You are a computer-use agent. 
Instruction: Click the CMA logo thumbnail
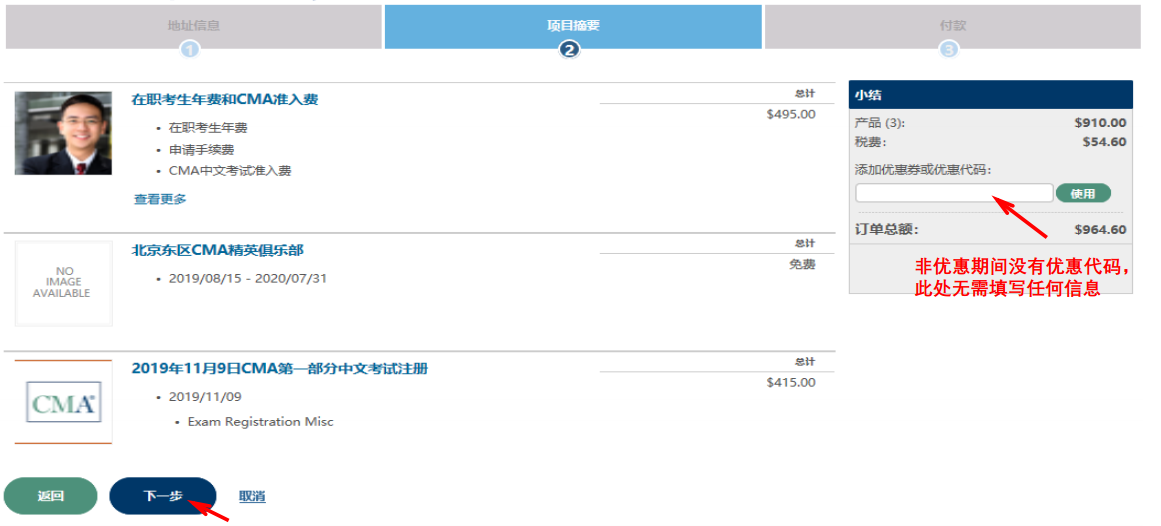(x=64, y=402)
